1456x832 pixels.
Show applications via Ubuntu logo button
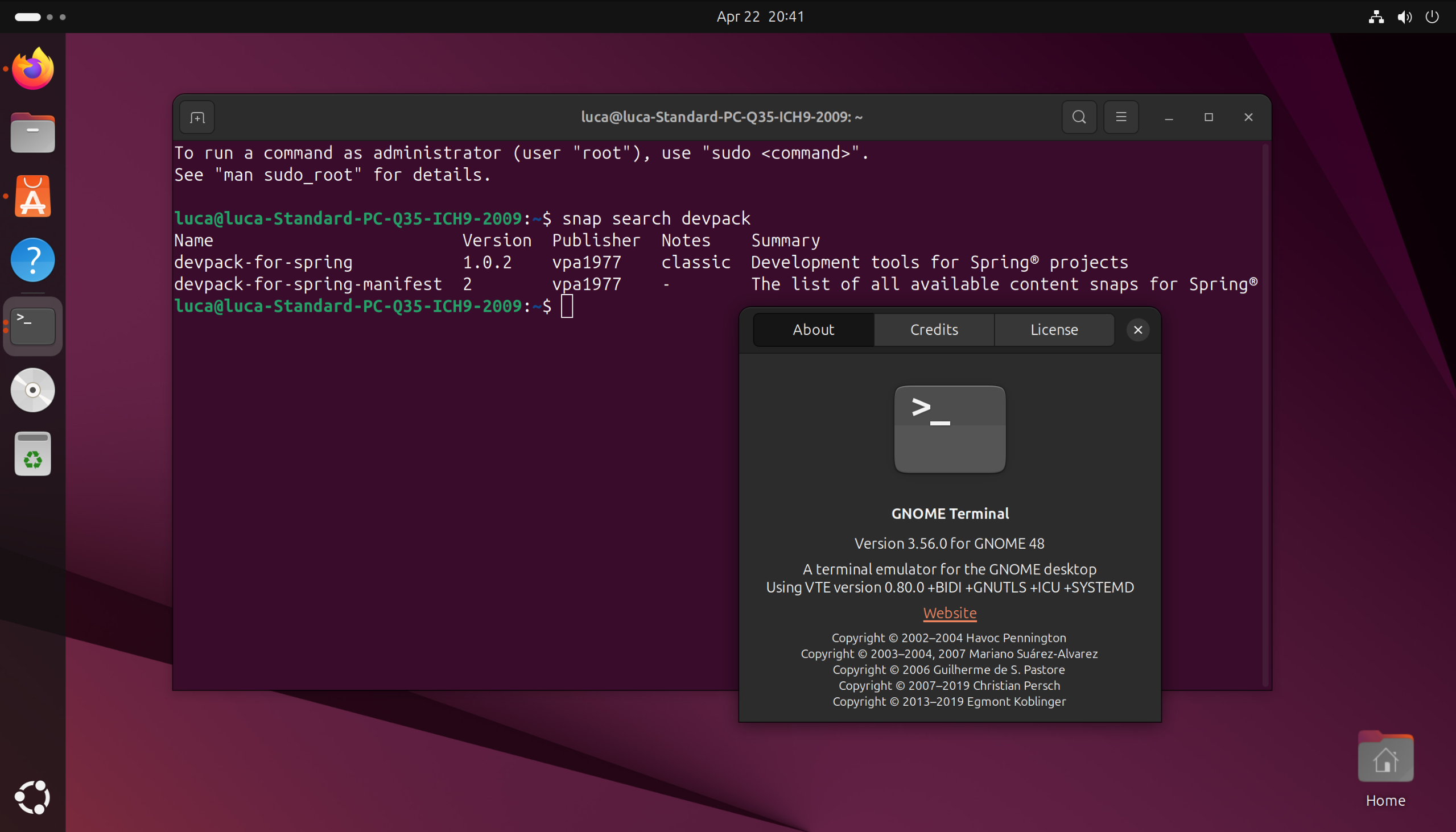(x=32, y=797)
